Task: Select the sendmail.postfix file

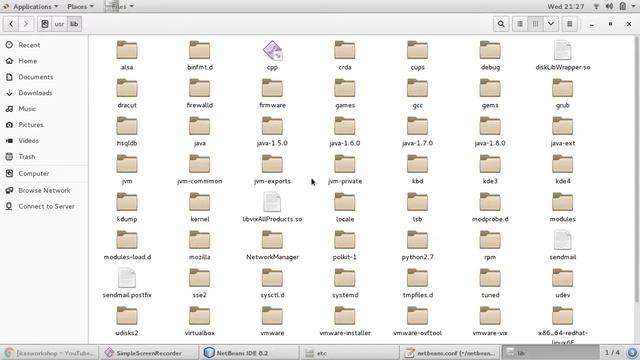Action: (x=127, y=283)
